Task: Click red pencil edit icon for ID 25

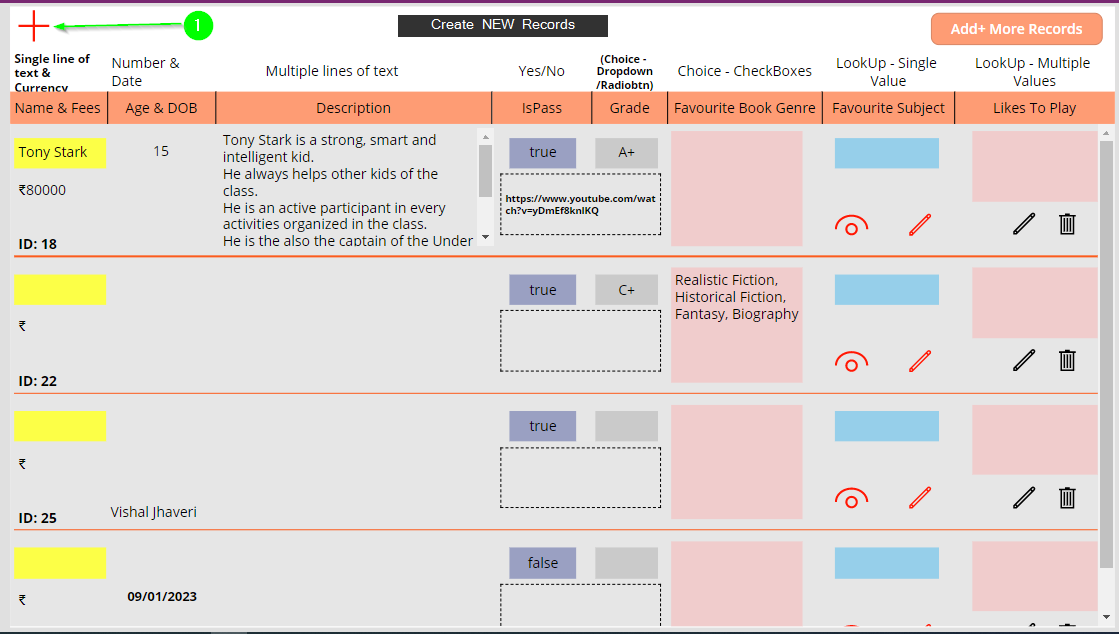Action: tap(920, 498)
